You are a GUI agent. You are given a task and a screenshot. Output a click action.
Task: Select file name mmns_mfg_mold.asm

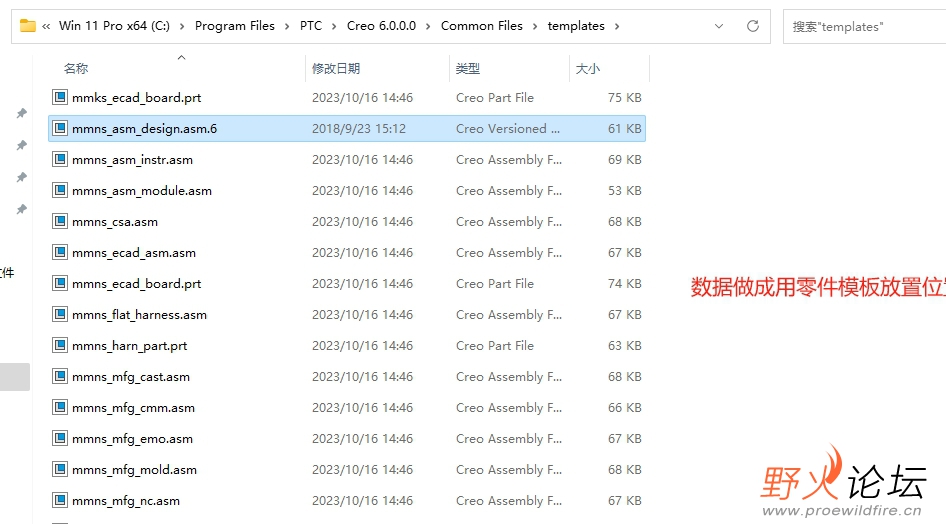pos(135,470)
